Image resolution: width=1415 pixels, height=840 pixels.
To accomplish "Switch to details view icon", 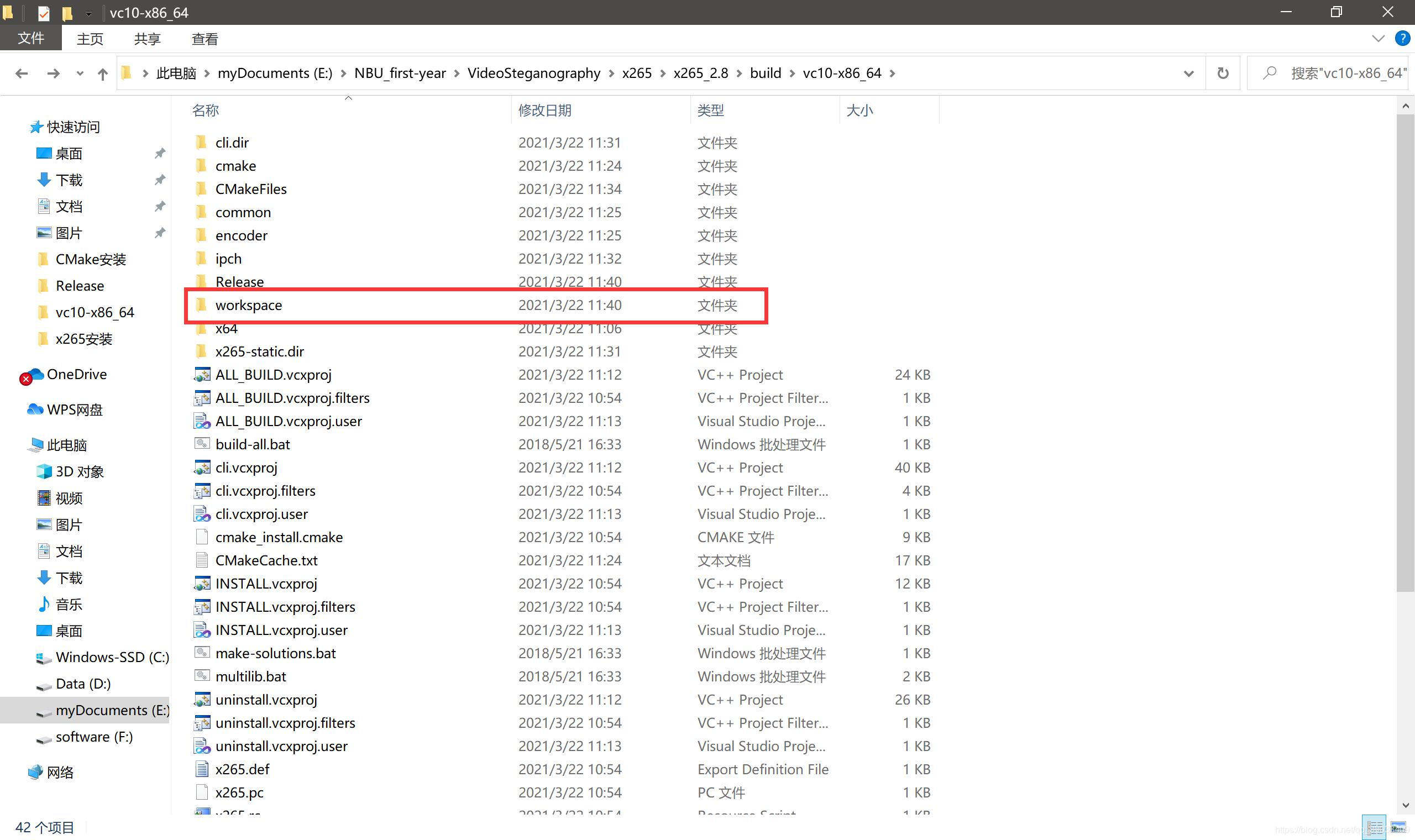I will click(1375, 827).
